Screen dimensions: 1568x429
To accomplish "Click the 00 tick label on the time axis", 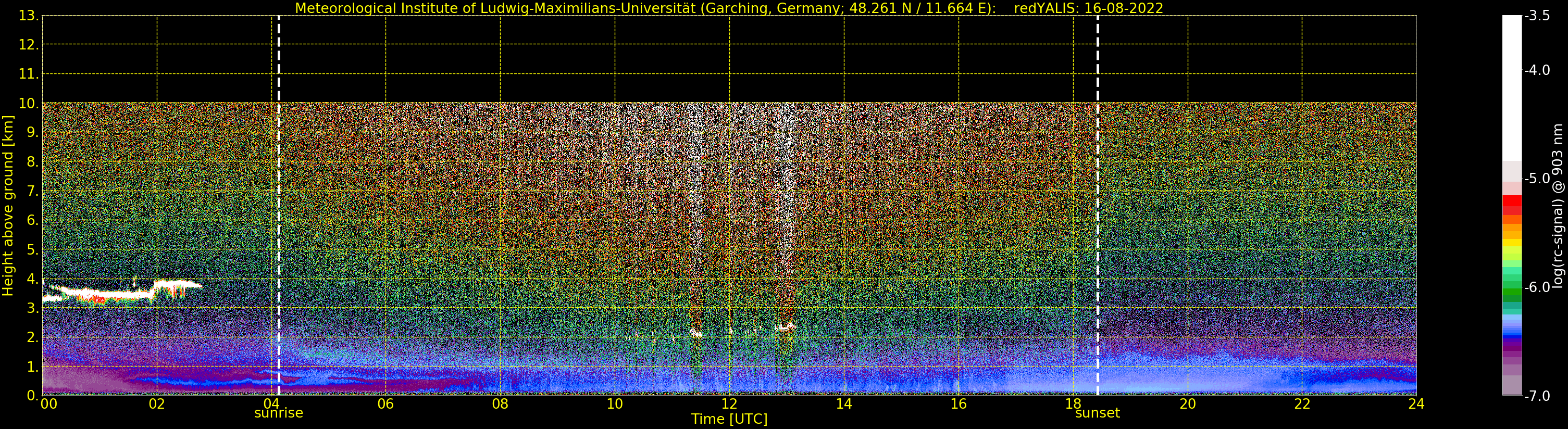I will (x=48, y=404).
